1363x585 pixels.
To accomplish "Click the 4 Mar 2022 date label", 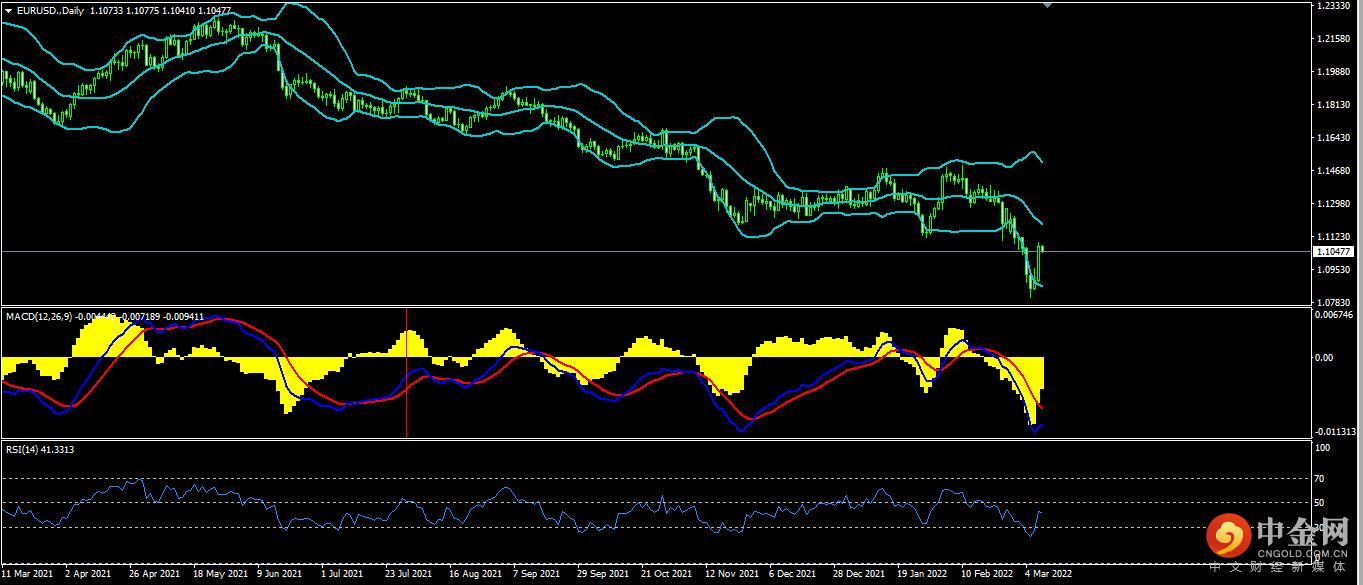I will [1049, 575].
